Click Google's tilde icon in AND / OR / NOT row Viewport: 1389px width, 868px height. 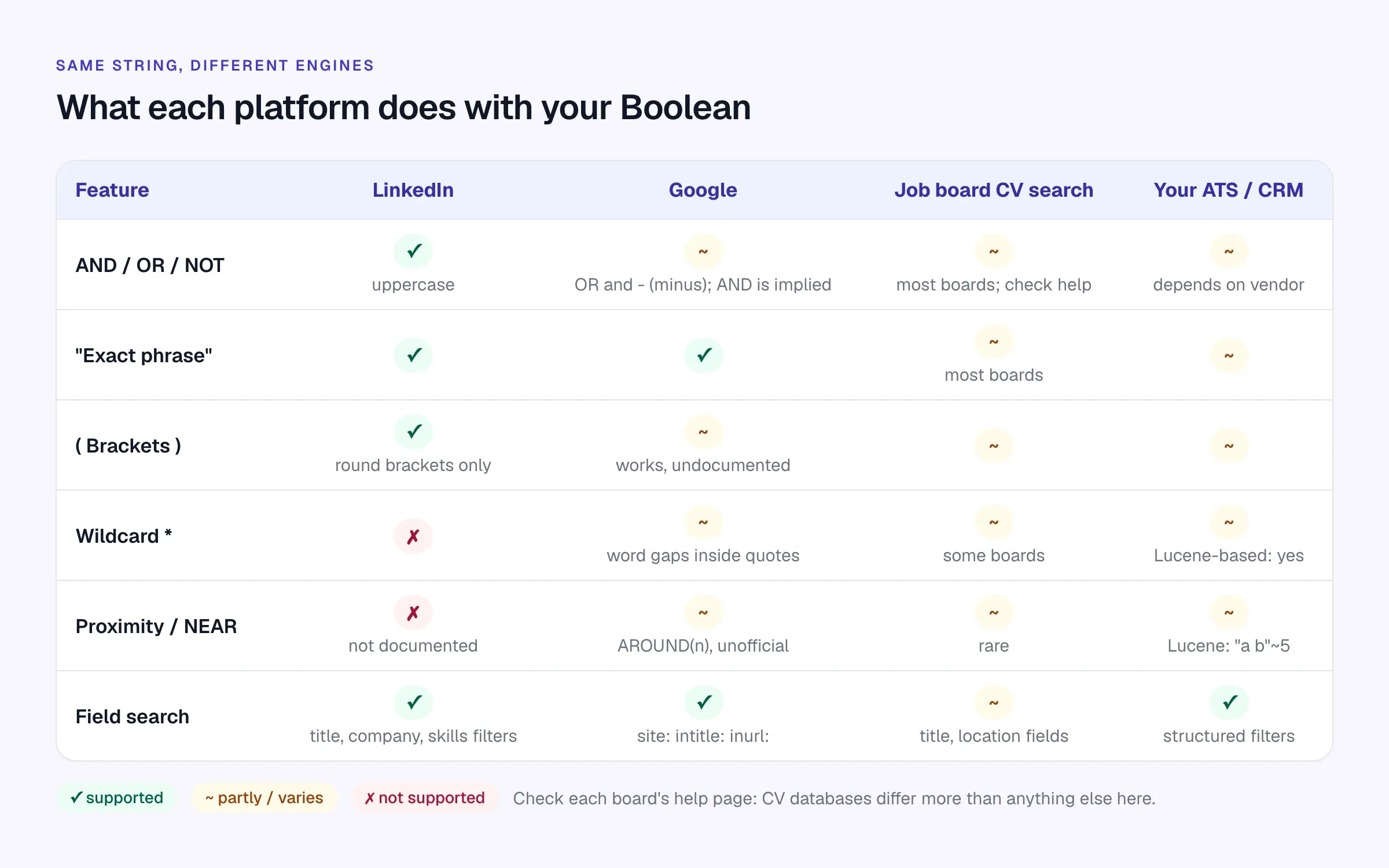click(703, 251)
